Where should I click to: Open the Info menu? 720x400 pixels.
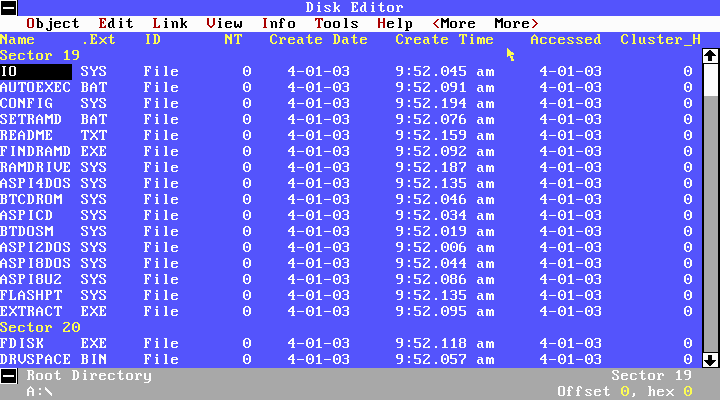tap(278, 23)
